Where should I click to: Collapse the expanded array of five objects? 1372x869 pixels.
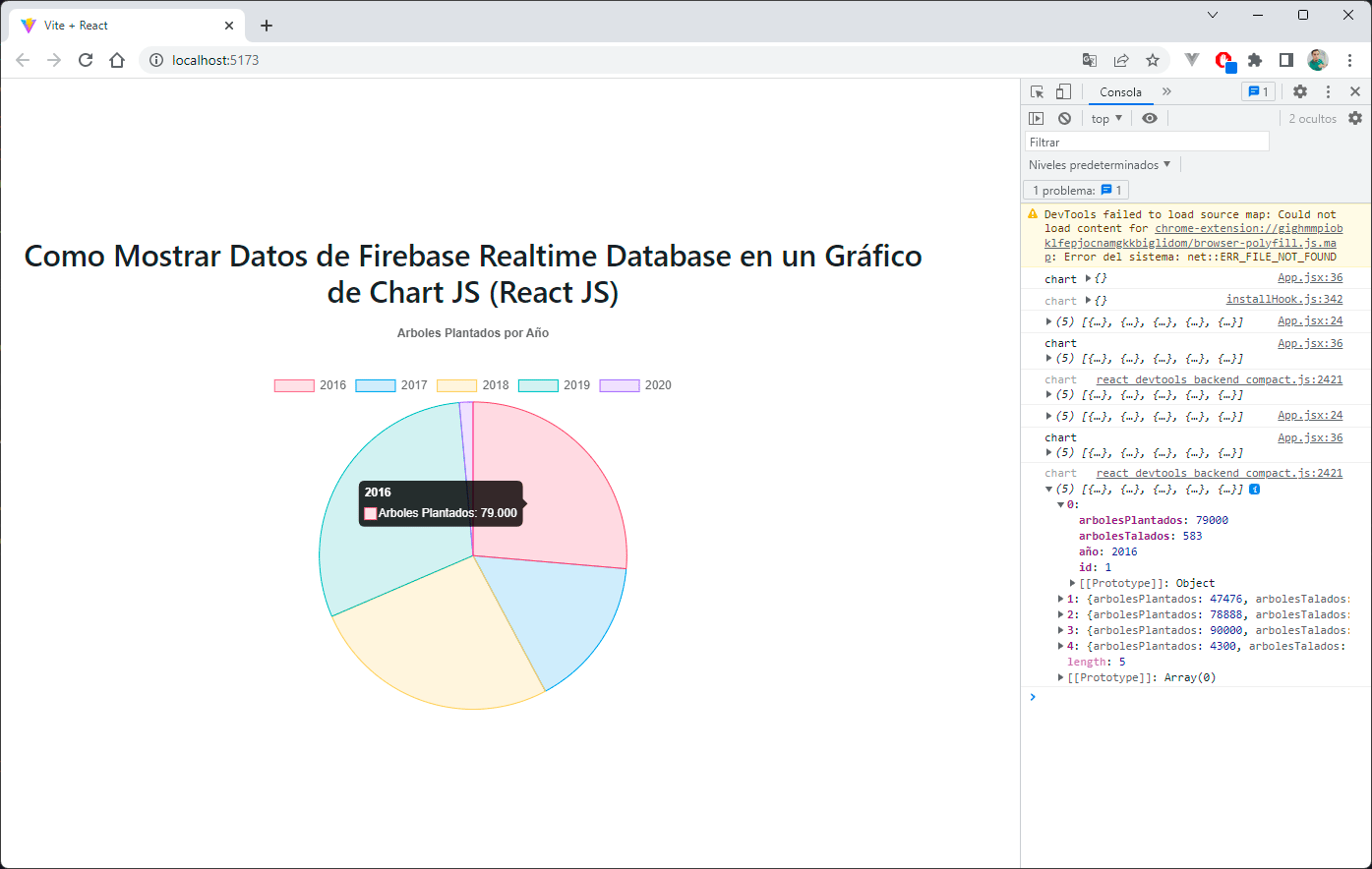click(1049, 489)
